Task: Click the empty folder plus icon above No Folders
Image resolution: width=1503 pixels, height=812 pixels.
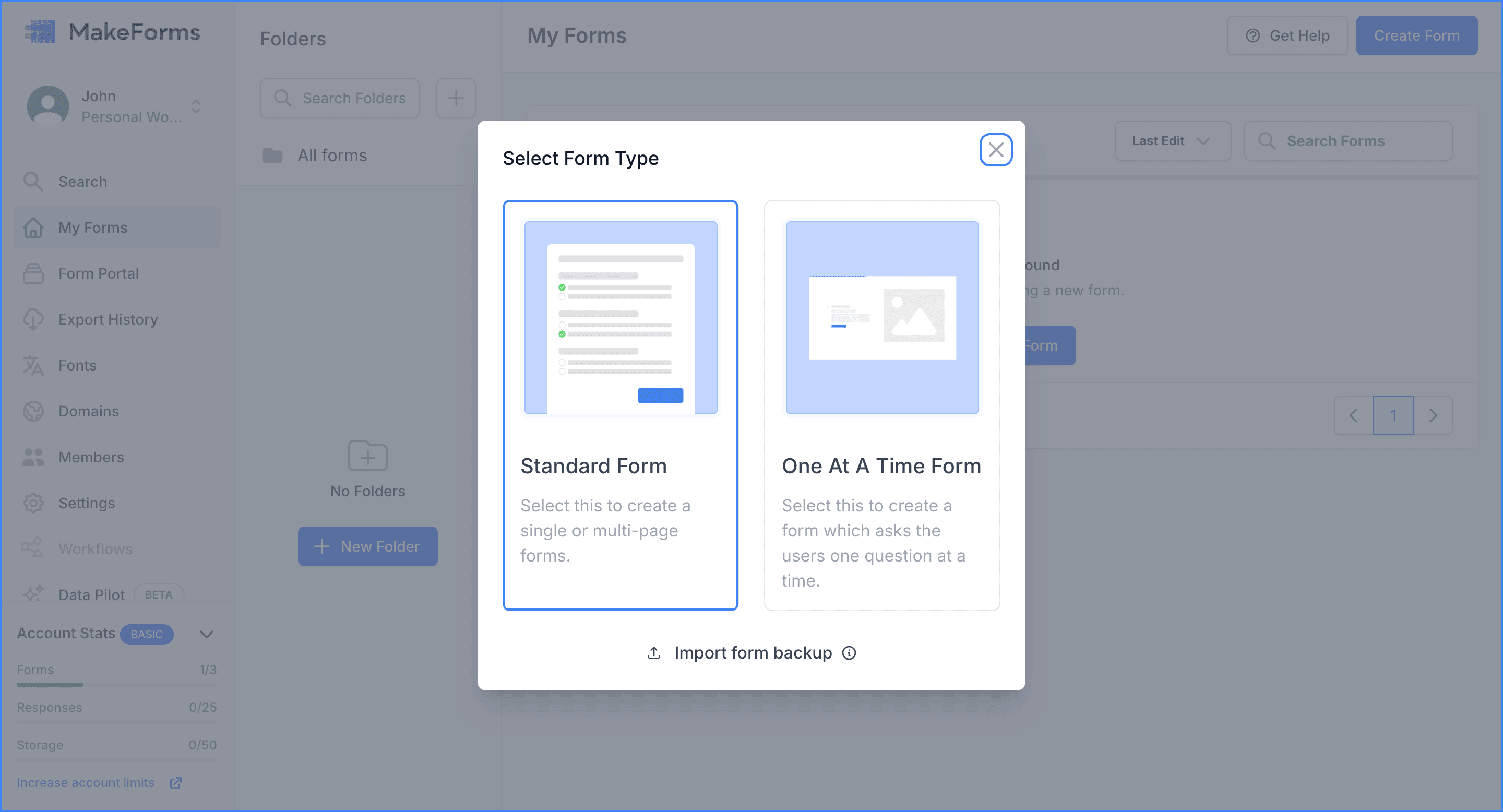Action: (367, 456)
